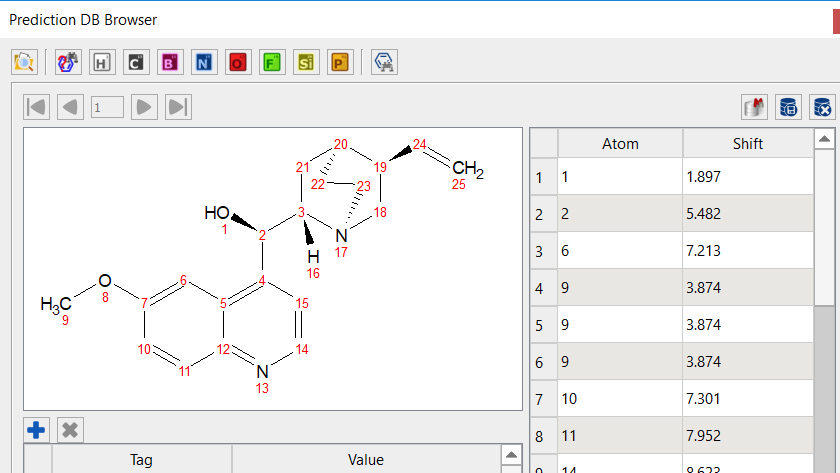Select the H nucleus filter icon
Screen dimensions: 840x473
(x=102, y=62)
